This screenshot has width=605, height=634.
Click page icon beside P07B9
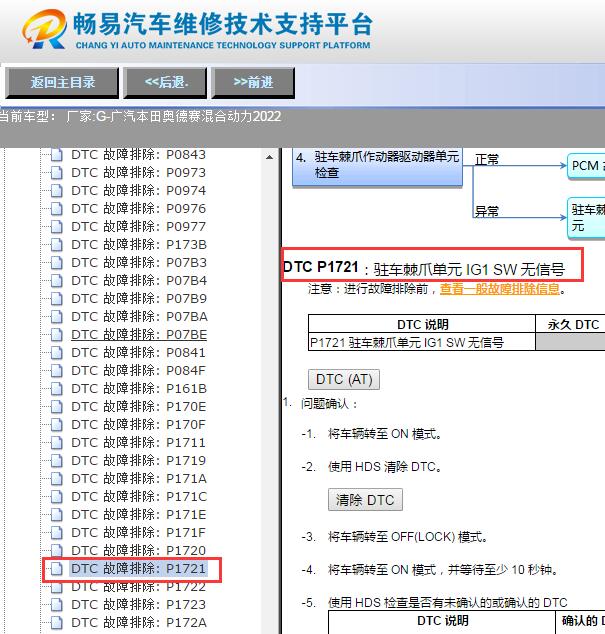tap(57, 298)
